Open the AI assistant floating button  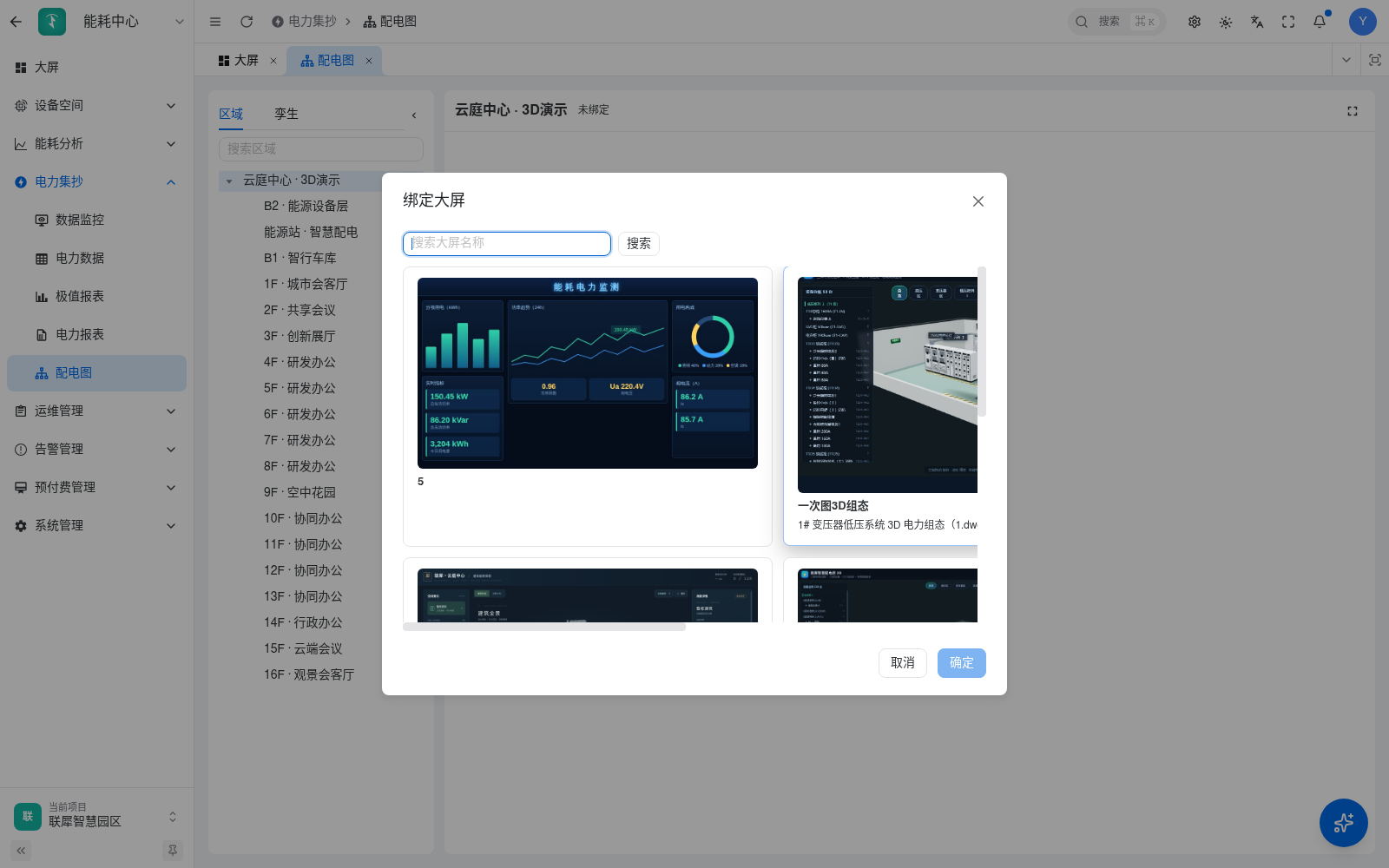(1344, 823)
